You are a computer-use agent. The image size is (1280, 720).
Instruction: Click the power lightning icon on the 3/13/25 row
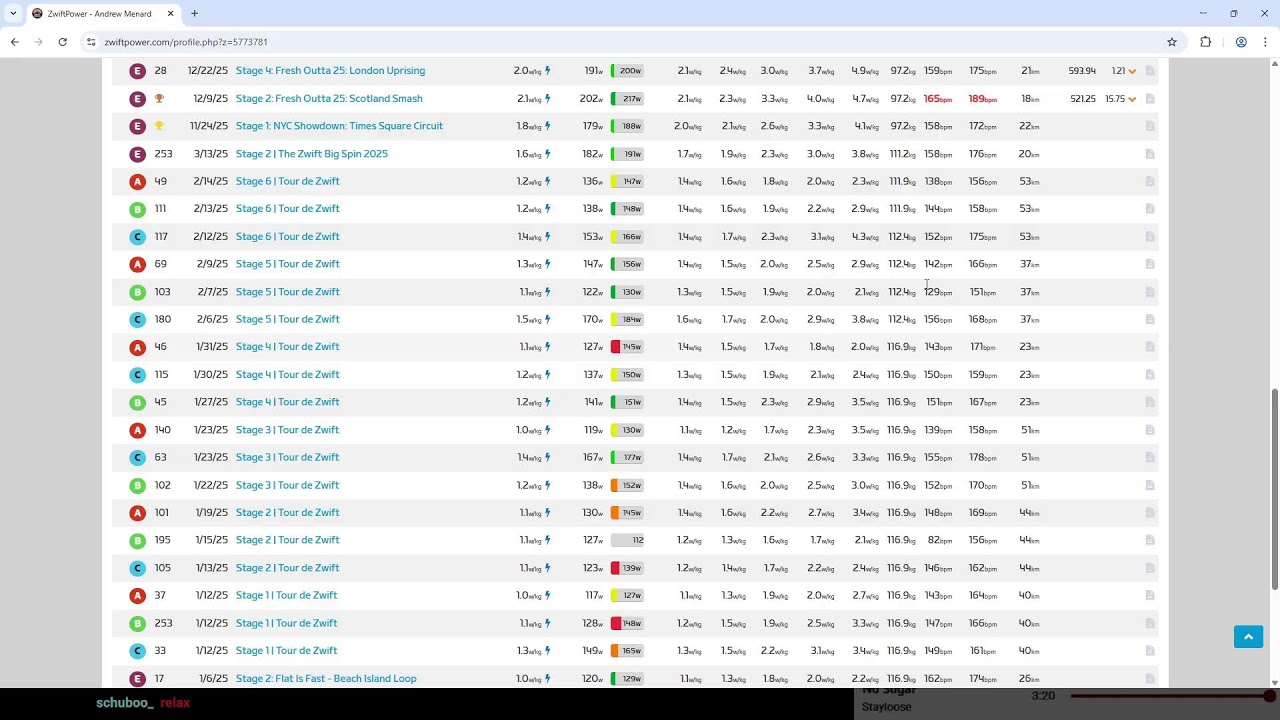(x=548, y=154)
